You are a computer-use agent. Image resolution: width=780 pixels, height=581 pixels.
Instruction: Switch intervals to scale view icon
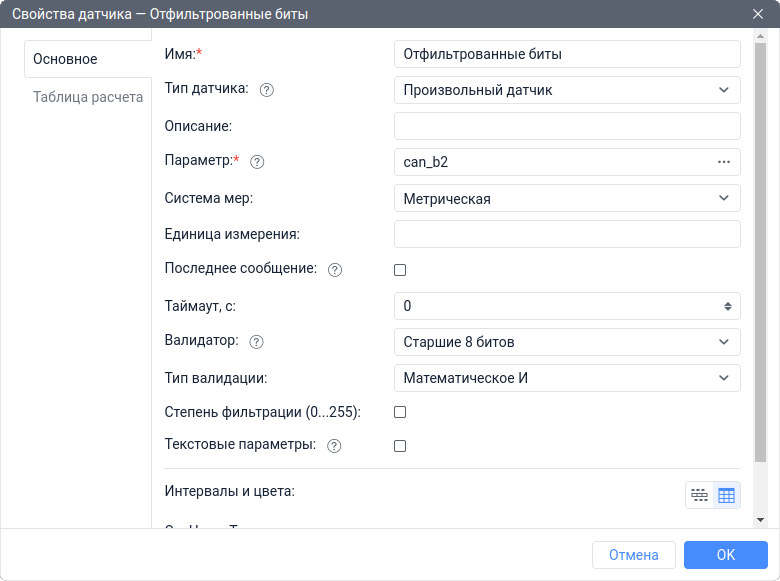tap(699, 495)
